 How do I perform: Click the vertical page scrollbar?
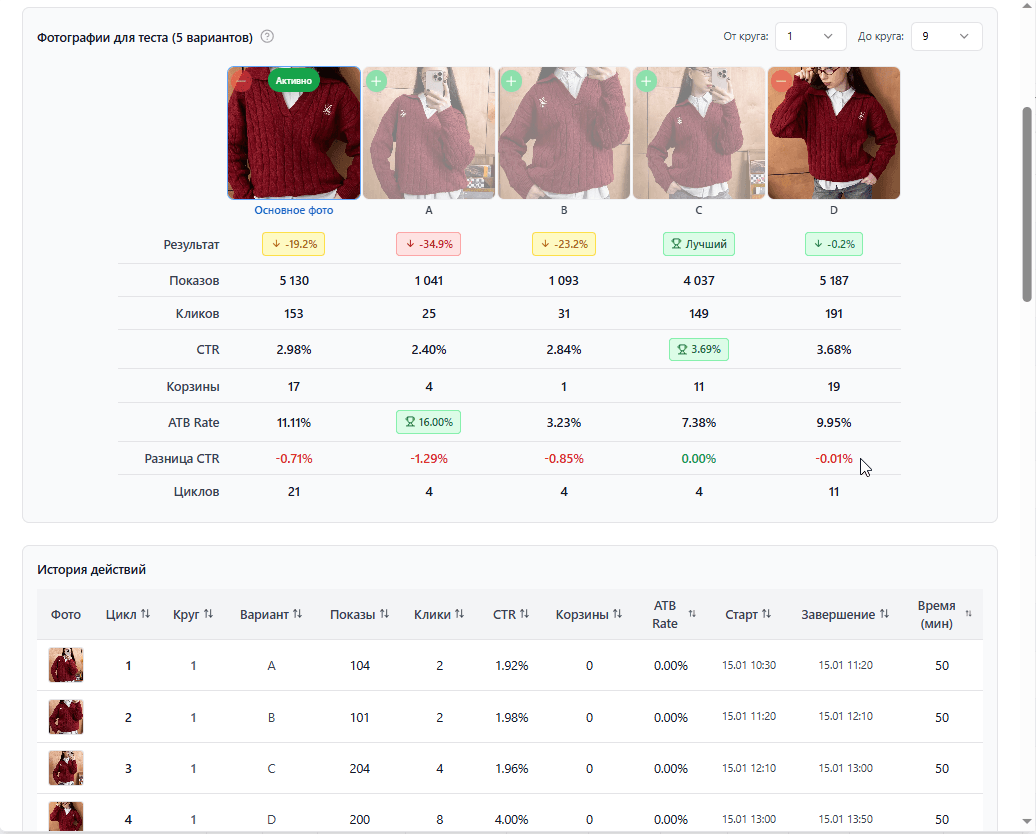(1026, 200)
